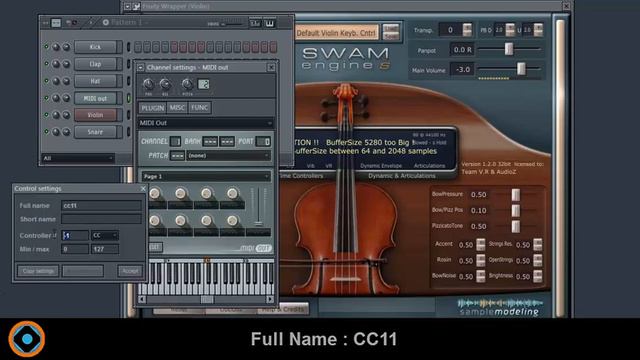Toggle the first Kick step button
640x360 pixels.
(138, 47)
